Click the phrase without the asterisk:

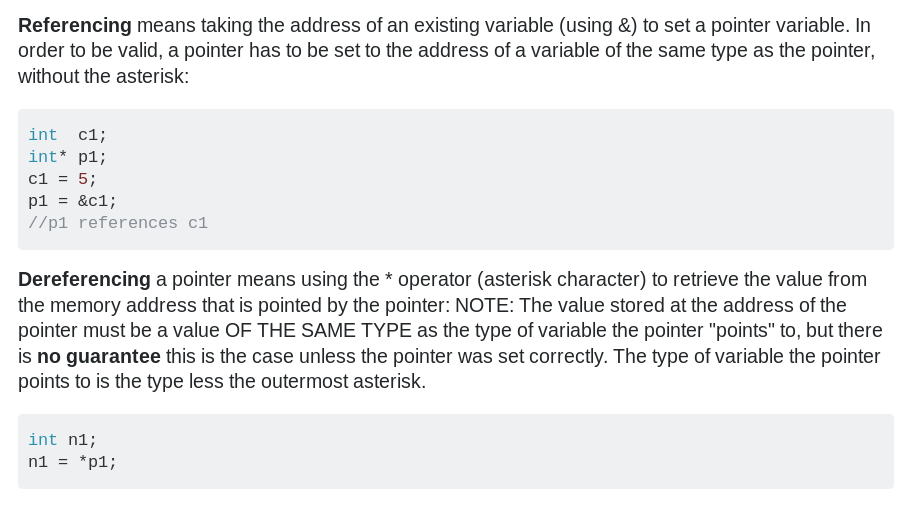pyautogui.click(x=104, y=76)
